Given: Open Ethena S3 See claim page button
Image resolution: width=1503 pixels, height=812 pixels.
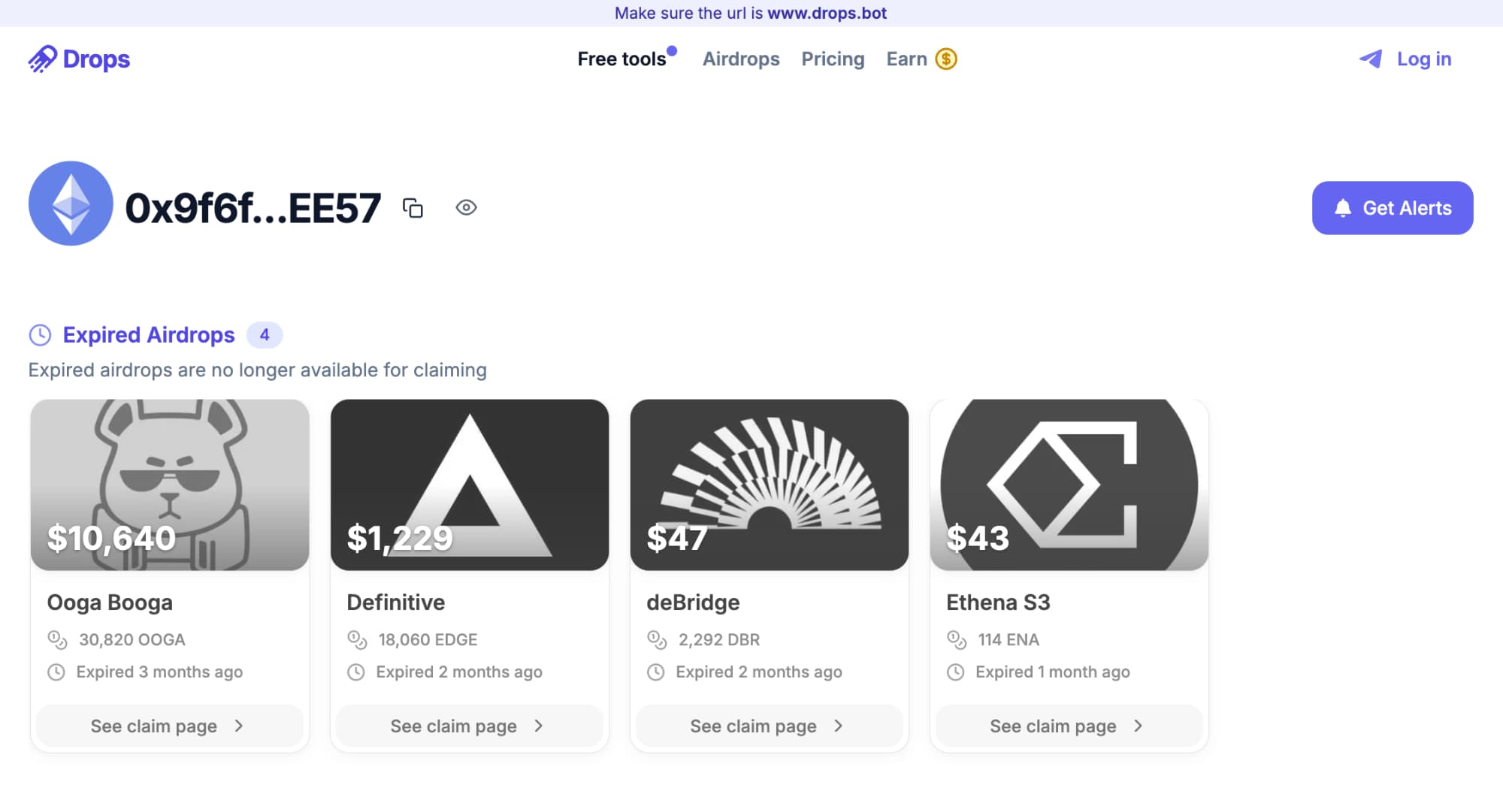Looking at the screenshot, I should [x=1068, y=726].
